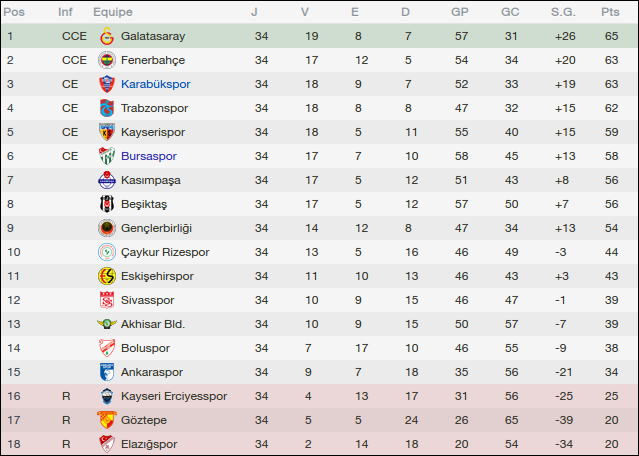Click the Pos column header
The height and width of the screenshot is (456, 639).
tap(15, 12)
